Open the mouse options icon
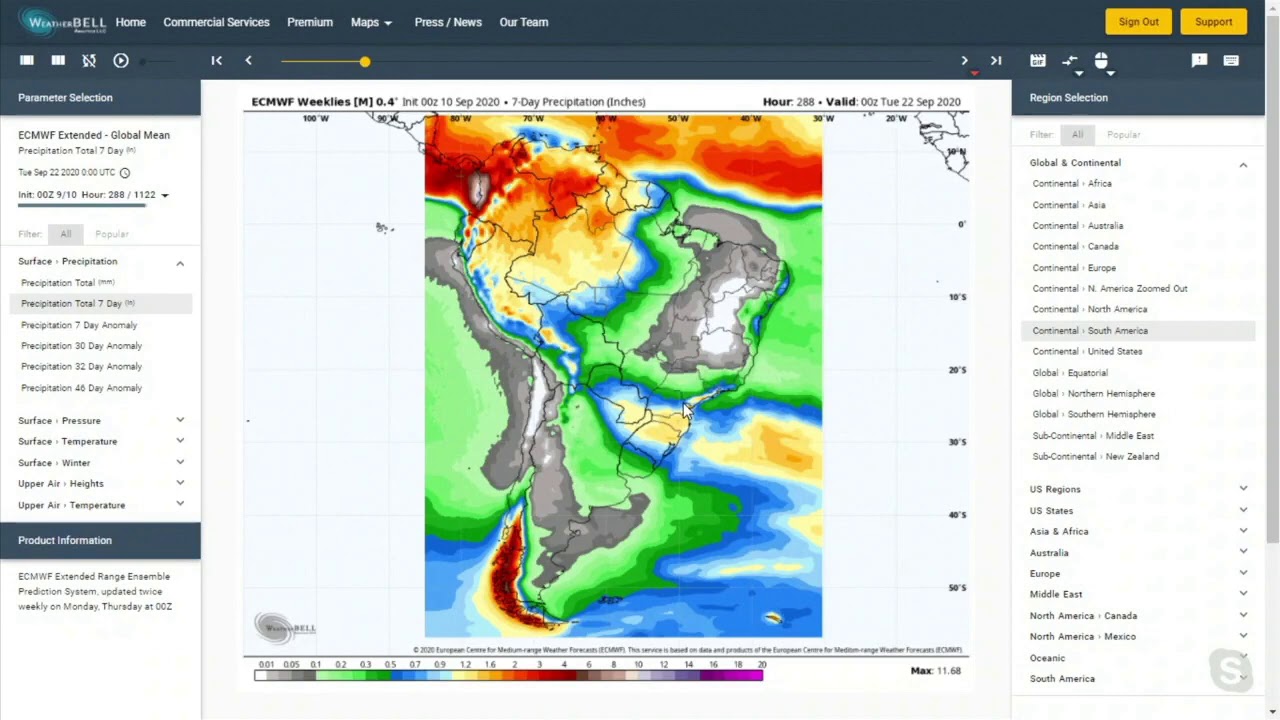This screenshot has width=1280, height=720. (x=1101, y=61)
